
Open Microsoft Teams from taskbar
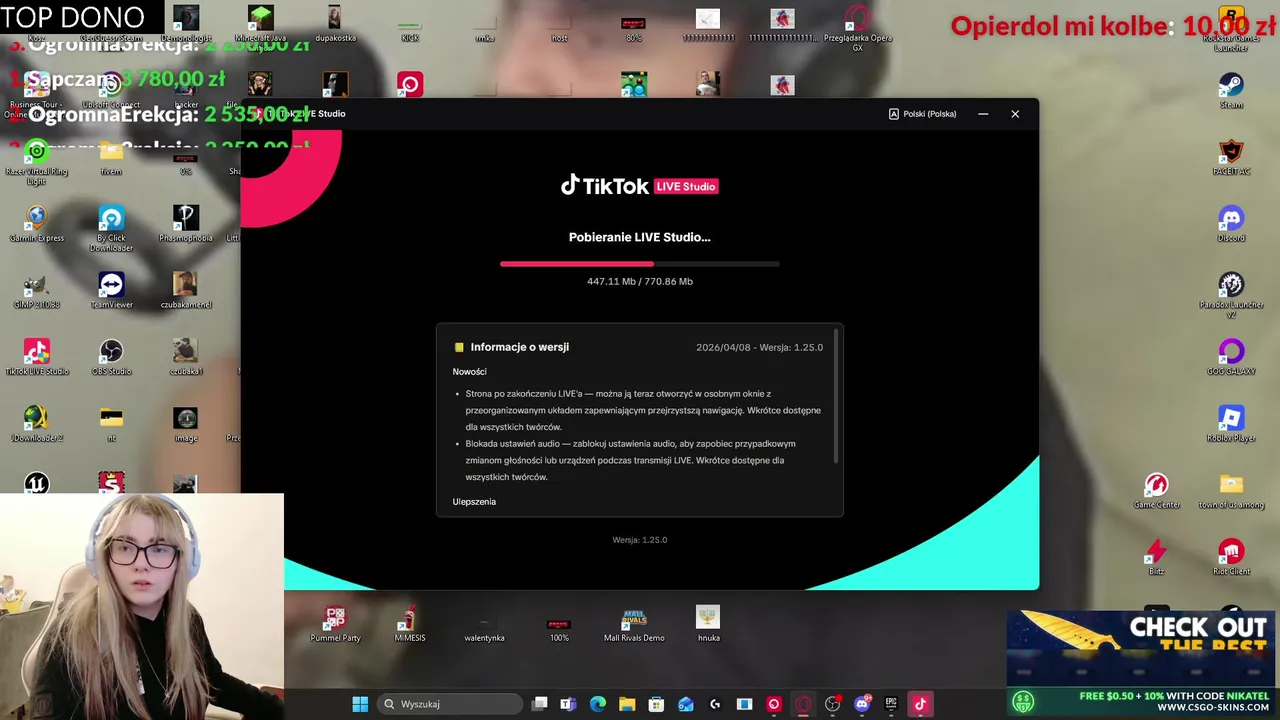[x=568, y=704]
